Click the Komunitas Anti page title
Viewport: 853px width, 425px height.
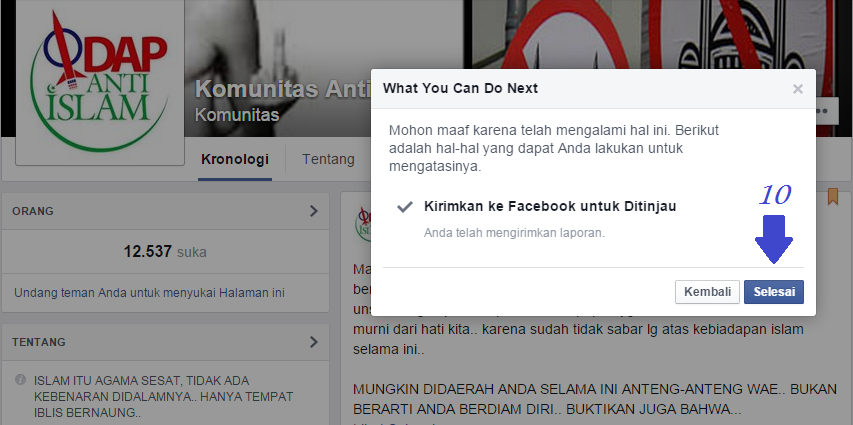point(283,89)
